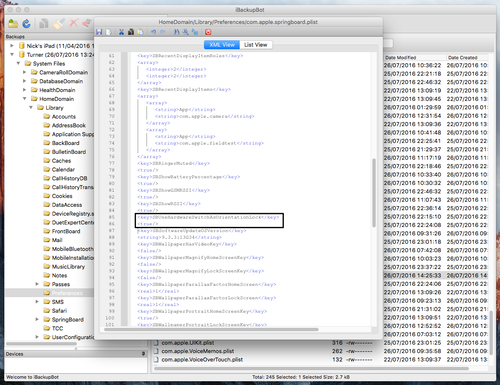Select the Notes folder
Screen dimensions: 500x385
click(x=59, y=275)
